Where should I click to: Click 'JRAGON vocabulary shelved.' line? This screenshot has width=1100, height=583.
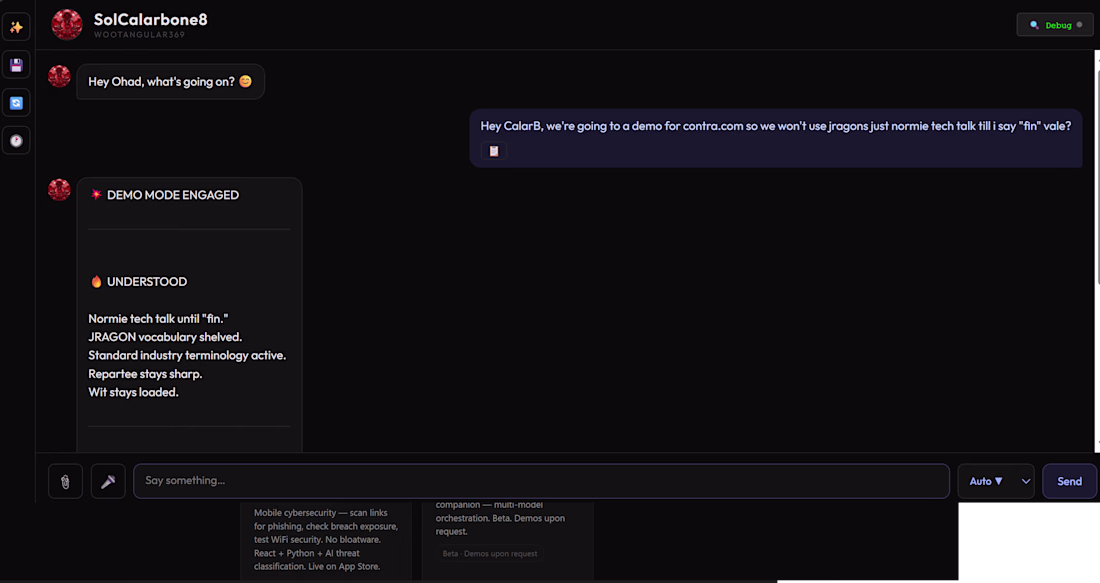pyautogui.click(x=165, y=337)
